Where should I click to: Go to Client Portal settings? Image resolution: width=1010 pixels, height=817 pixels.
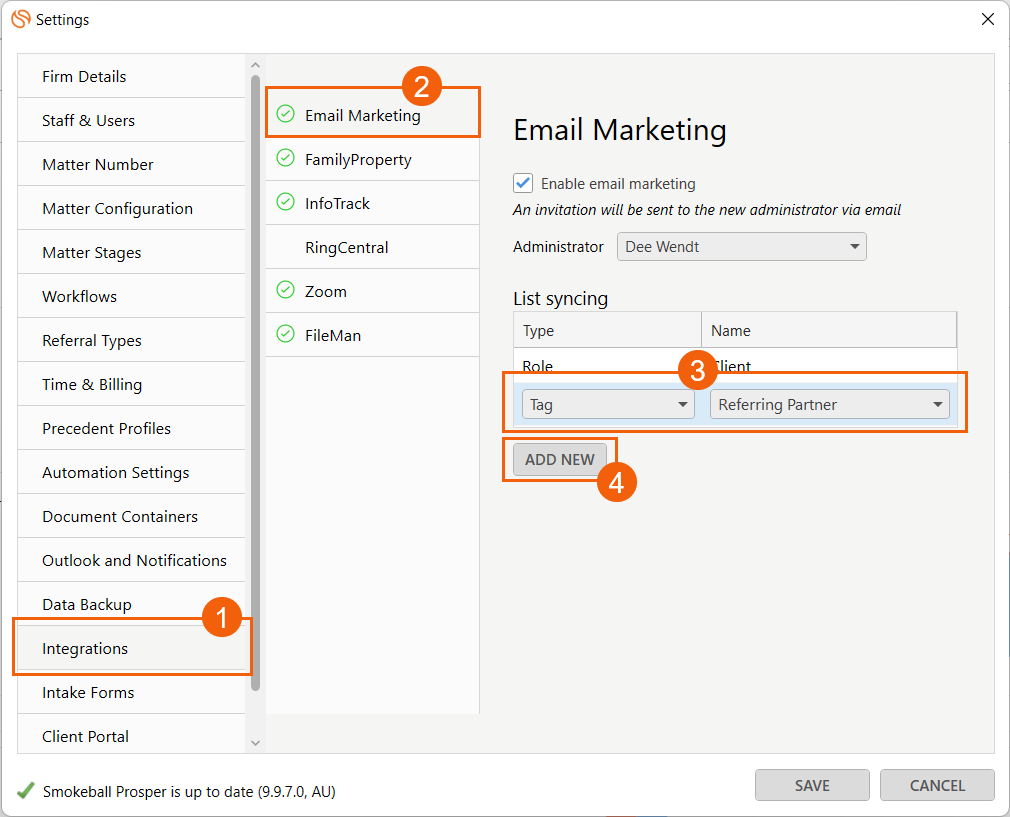[131, 736]
